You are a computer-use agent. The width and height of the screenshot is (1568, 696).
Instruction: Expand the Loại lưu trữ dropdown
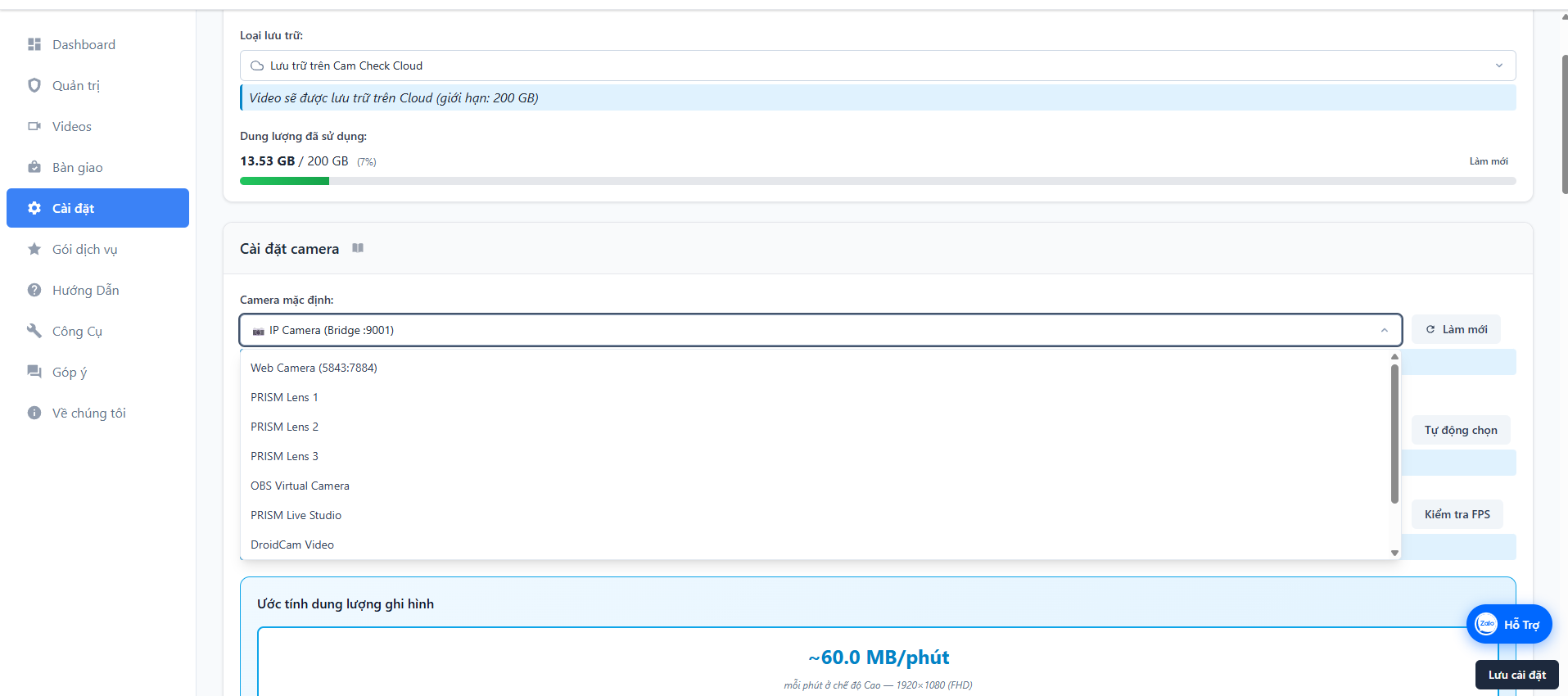pyautogui.click(x=878, y=66)
